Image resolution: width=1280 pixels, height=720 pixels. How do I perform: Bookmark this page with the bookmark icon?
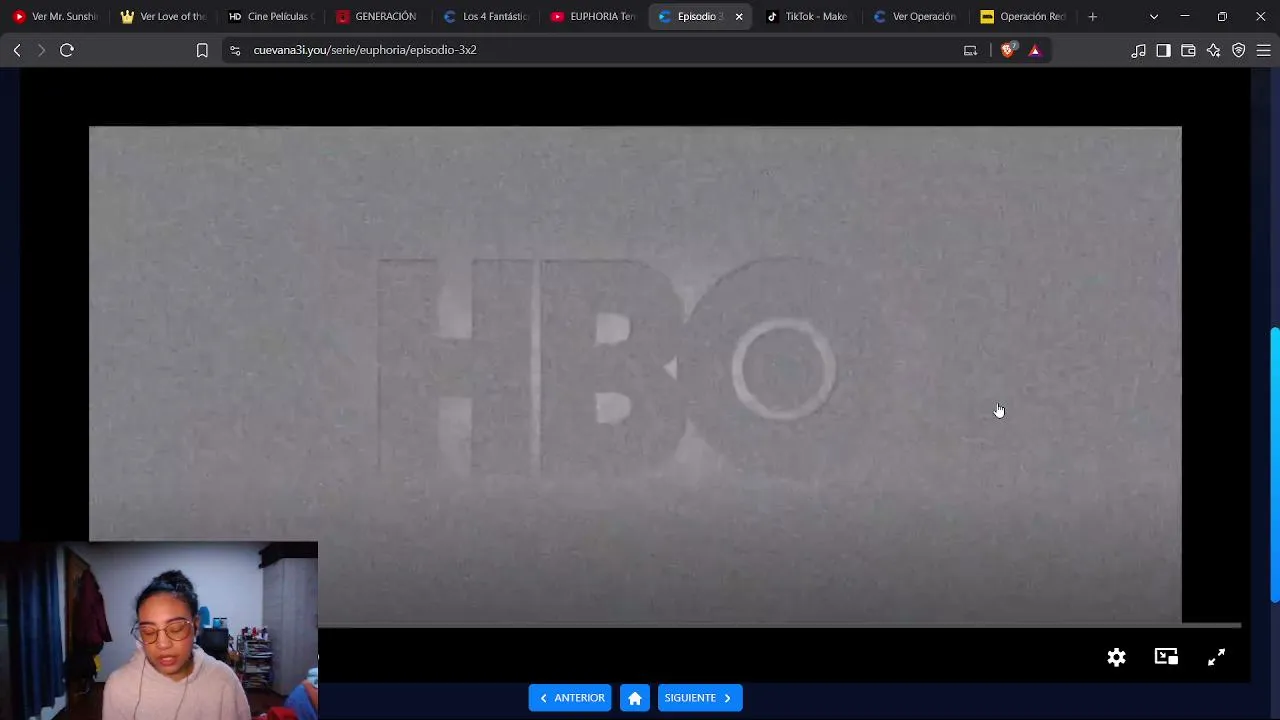[x=202, y=50]
